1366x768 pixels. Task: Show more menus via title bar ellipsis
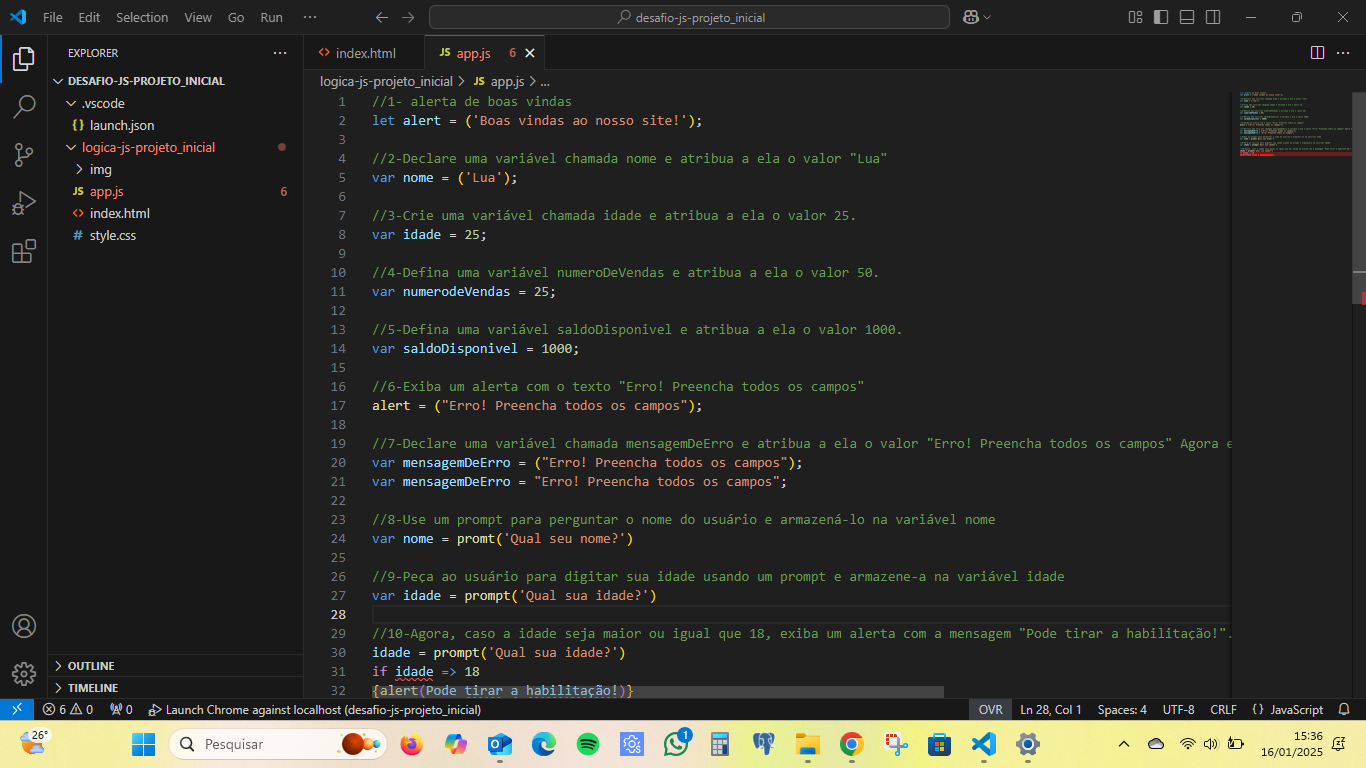tap(310, 17)
